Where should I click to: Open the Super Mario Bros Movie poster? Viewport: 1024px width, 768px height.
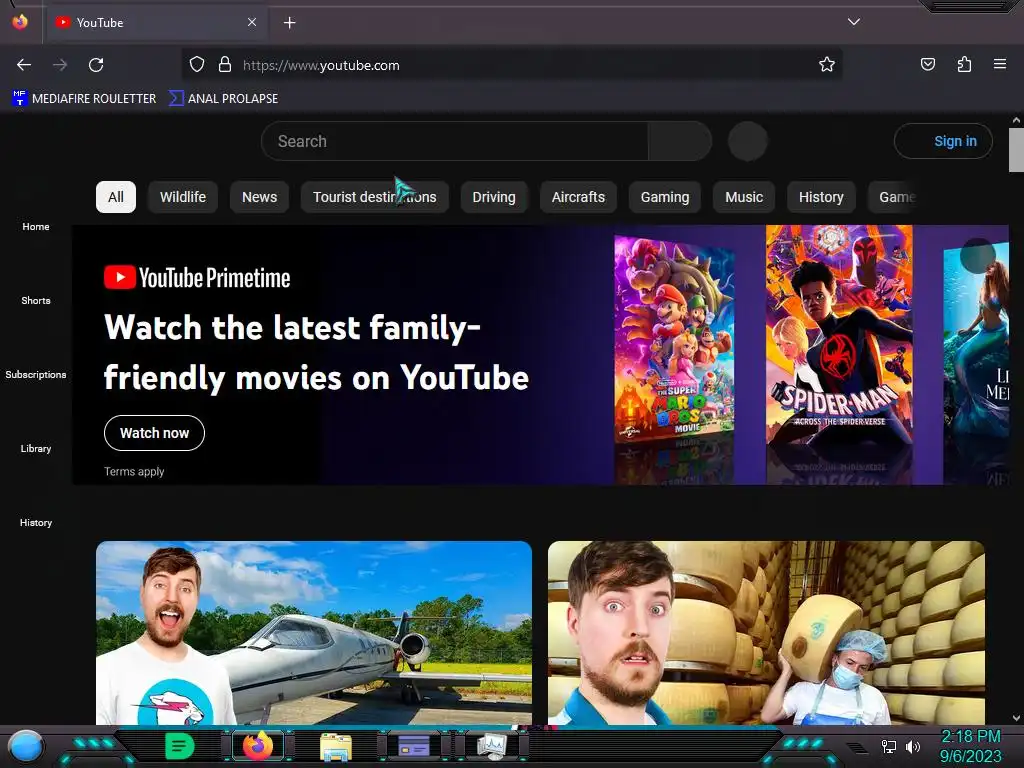click(x=675, y=340)
